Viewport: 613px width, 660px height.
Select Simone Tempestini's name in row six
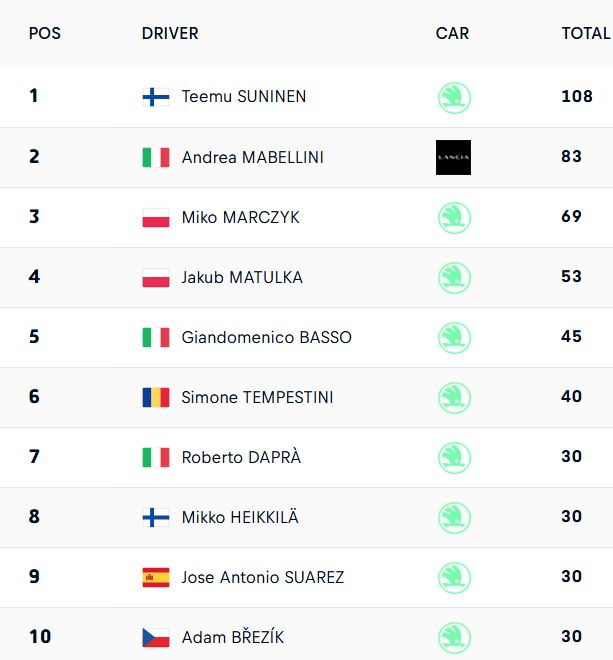click(x=257, y=397)
